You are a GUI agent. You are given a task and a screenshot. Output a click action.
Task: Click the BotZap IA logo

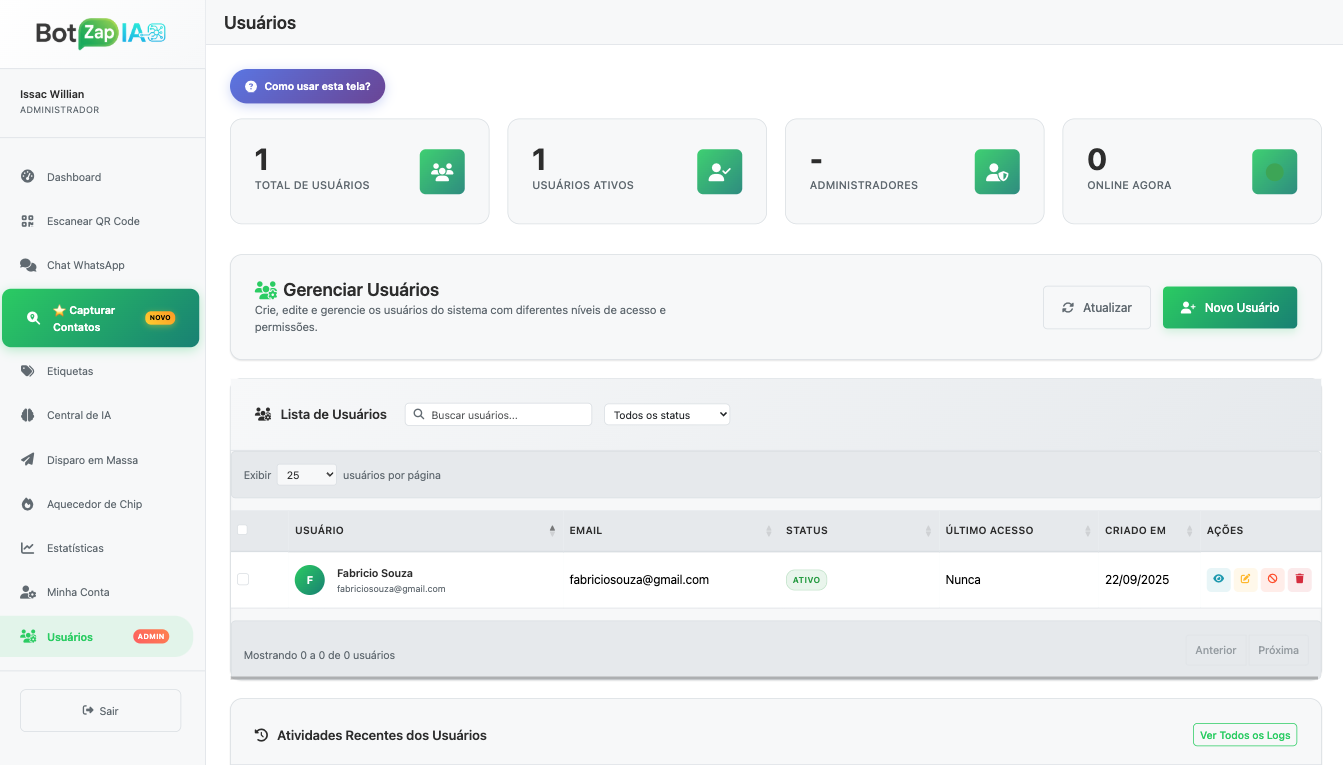click(x=101, y=34)
